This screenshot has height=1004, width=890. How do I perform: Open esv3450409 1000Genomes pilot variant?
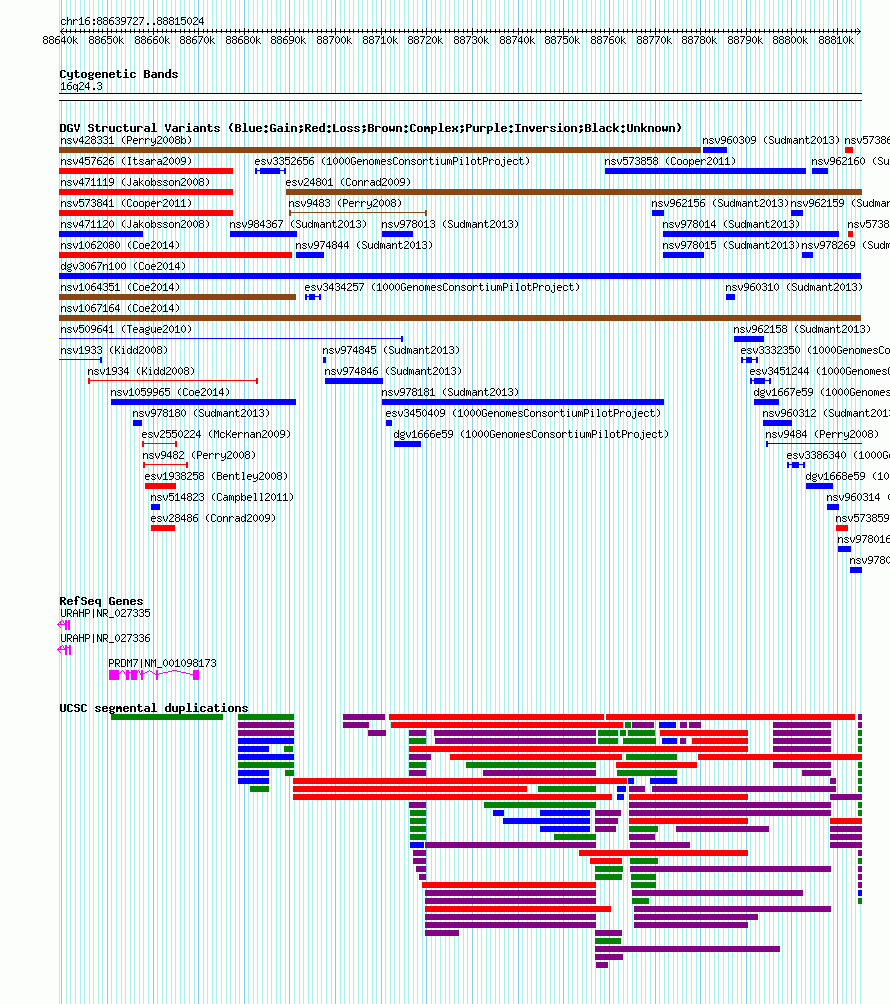point(523,414)
